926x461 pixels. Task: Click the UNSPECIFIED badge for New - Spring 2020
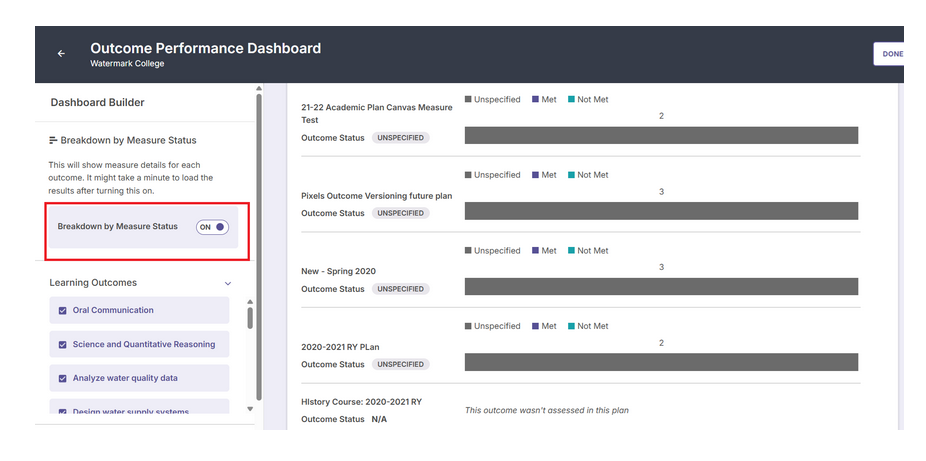400,289
